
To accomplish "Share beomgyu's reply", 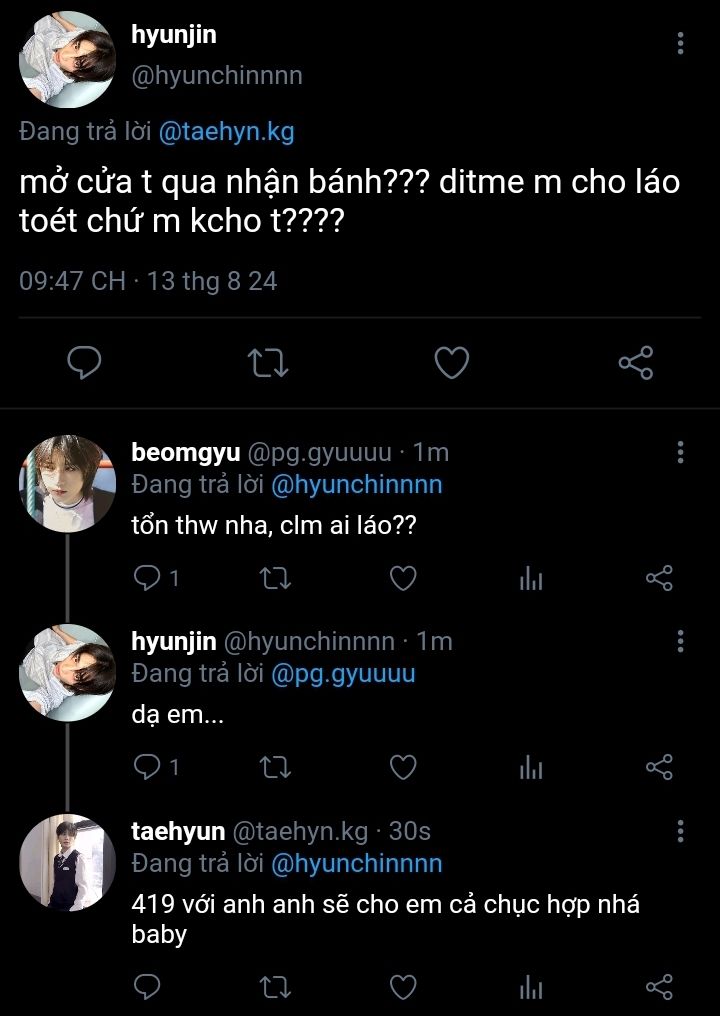I will click(659, 578).
